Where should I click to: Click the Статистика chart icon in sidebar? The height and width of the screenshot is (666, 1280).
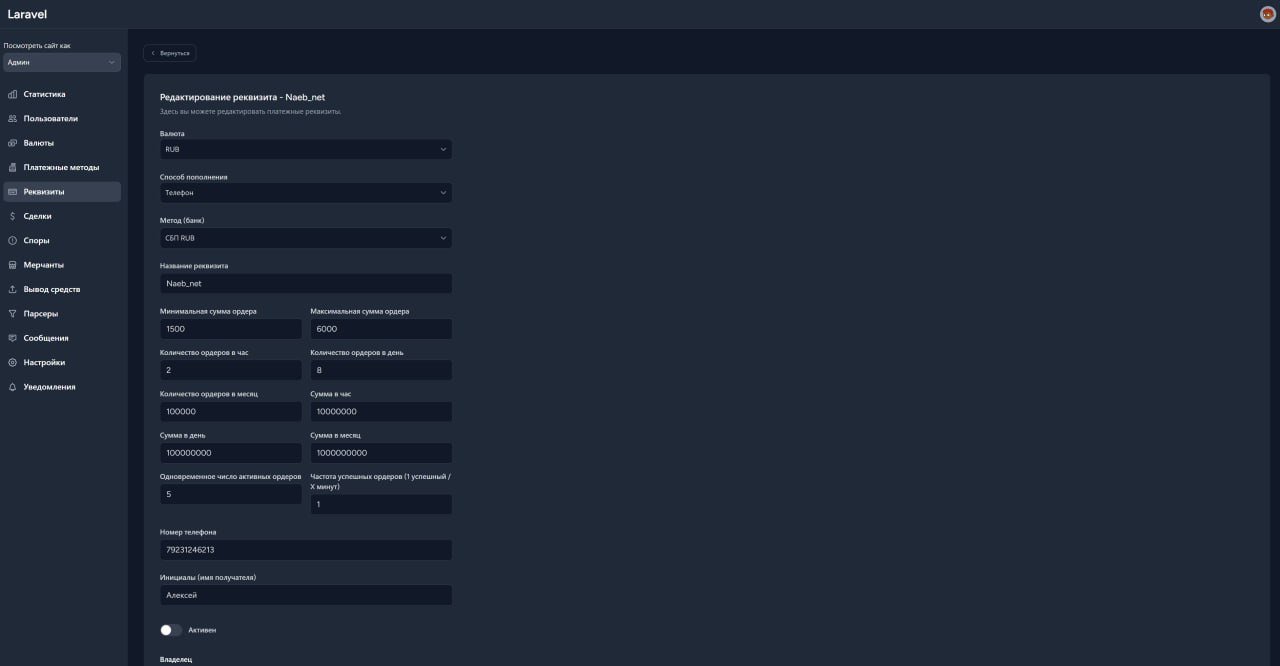(x=12, y=94)
